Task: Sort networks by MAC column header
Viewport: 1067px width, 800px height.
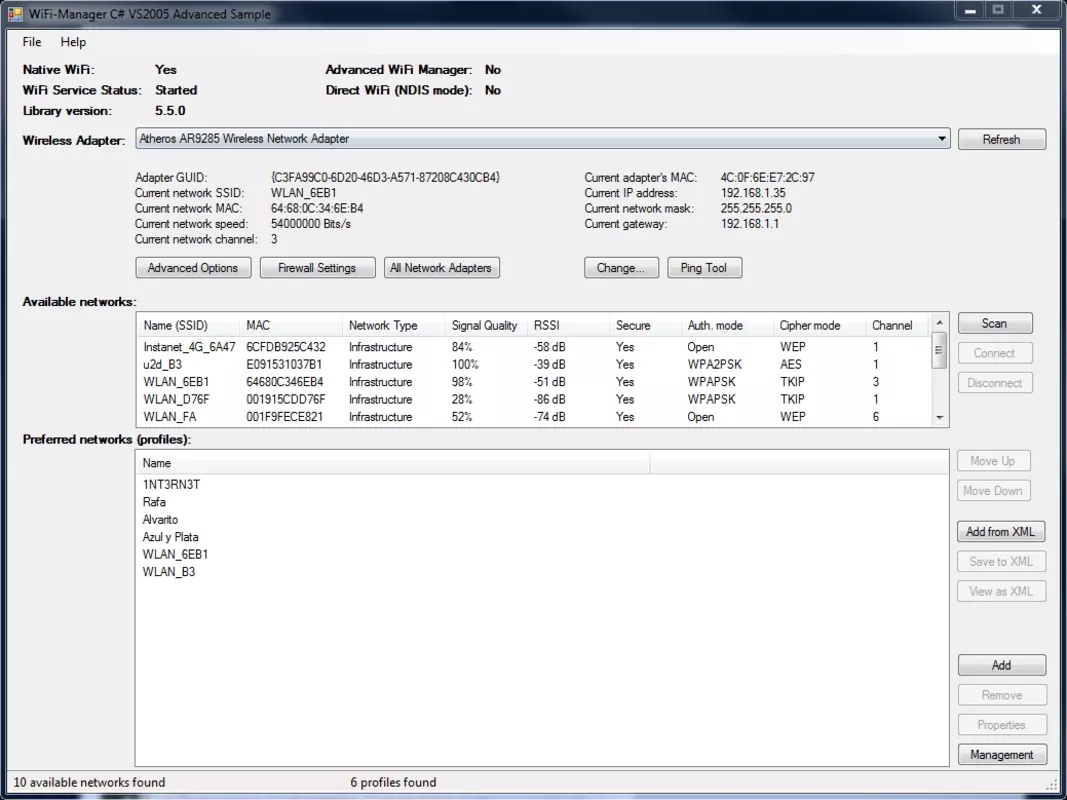Action: coord(291,326)
